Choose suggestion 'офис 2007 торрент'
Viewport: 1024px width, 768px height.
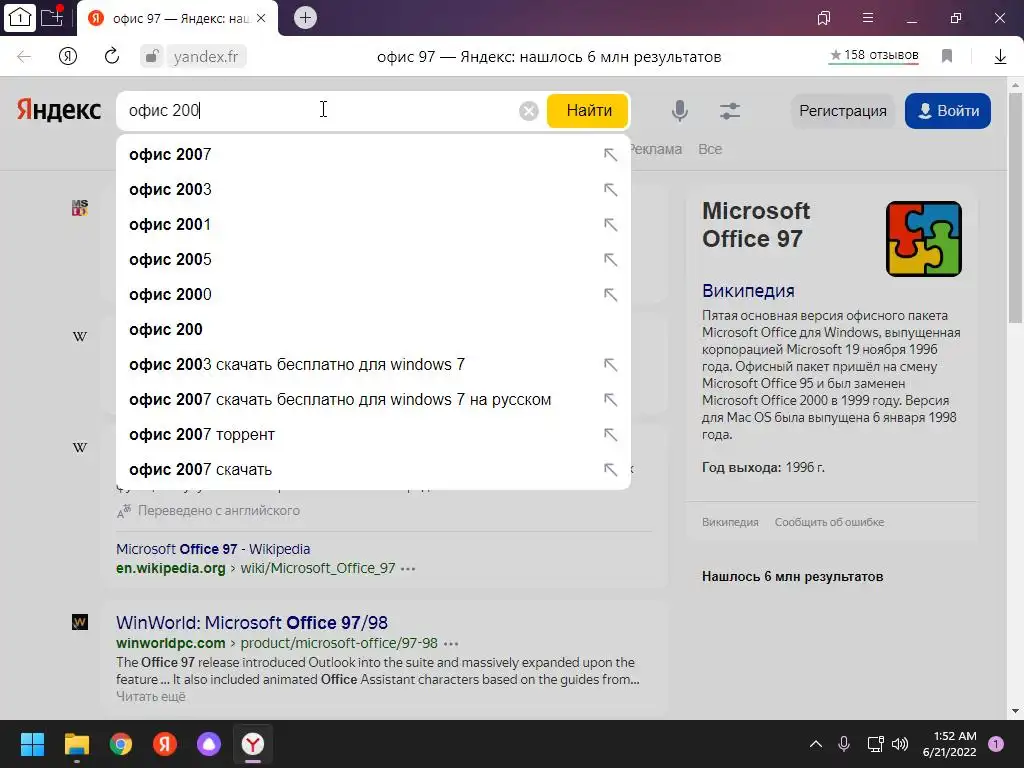(374, 434)
